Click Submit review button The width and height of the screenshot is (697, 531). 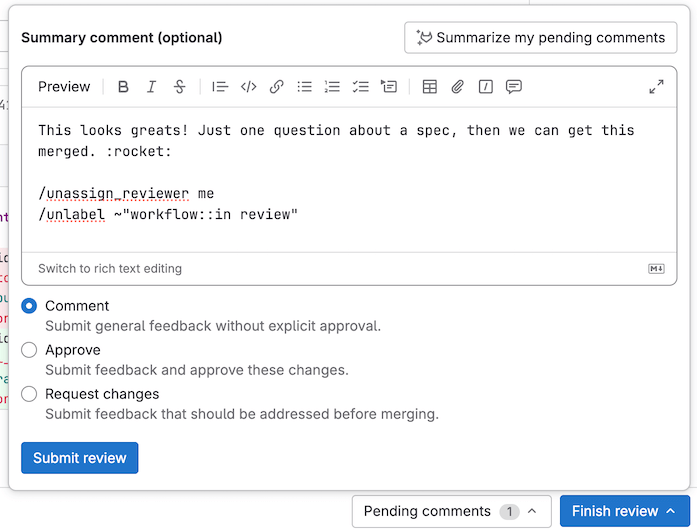tap(79, 458)
